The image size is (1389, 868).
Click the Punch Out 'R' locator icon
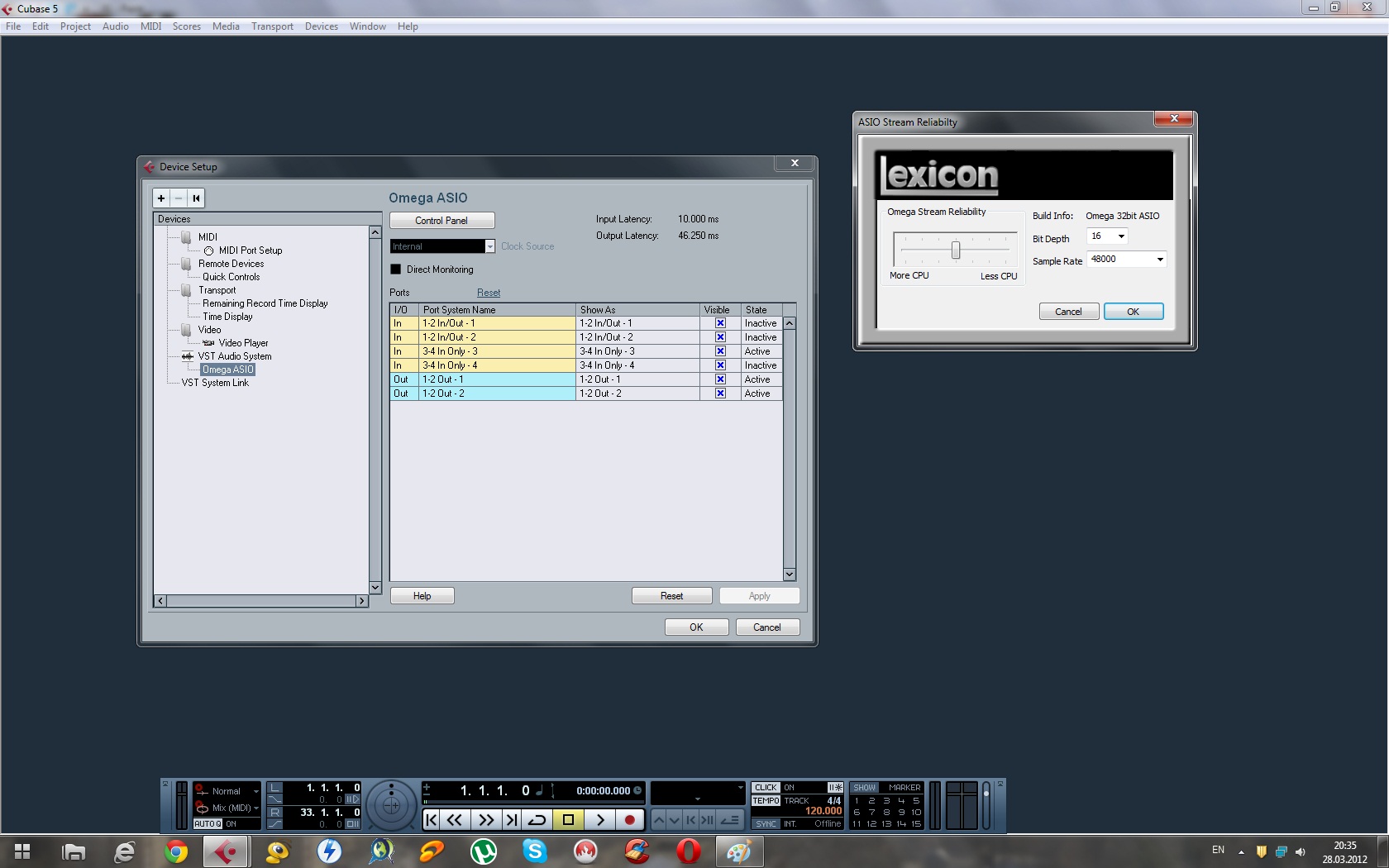(275, 813)
